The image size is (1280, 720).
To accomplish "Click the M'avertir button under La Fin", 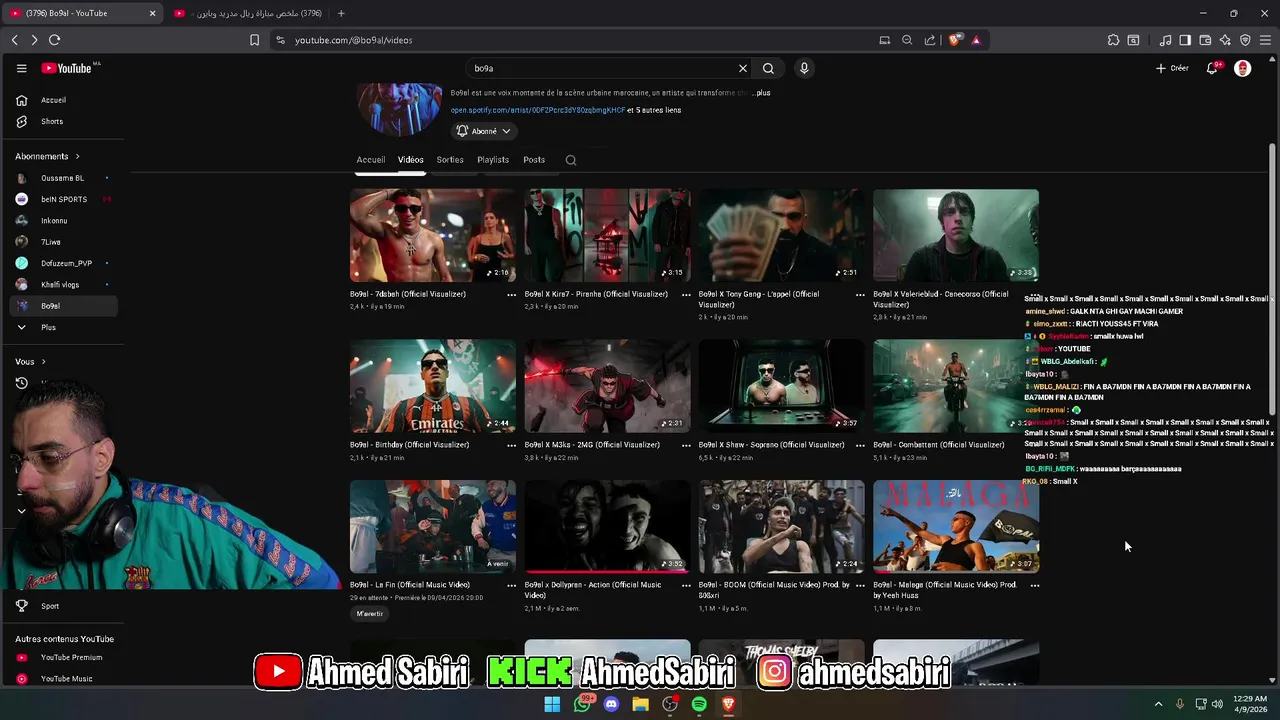I will 370,613.
